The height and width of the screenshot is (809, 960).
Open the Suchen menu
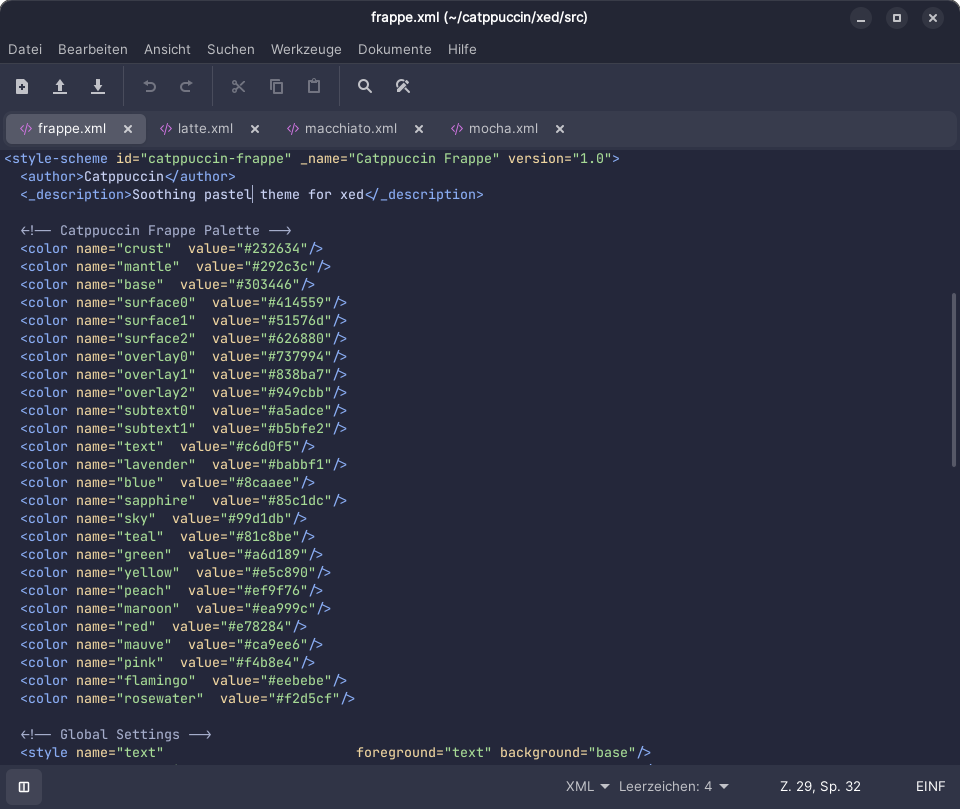(x=231, y=50)
